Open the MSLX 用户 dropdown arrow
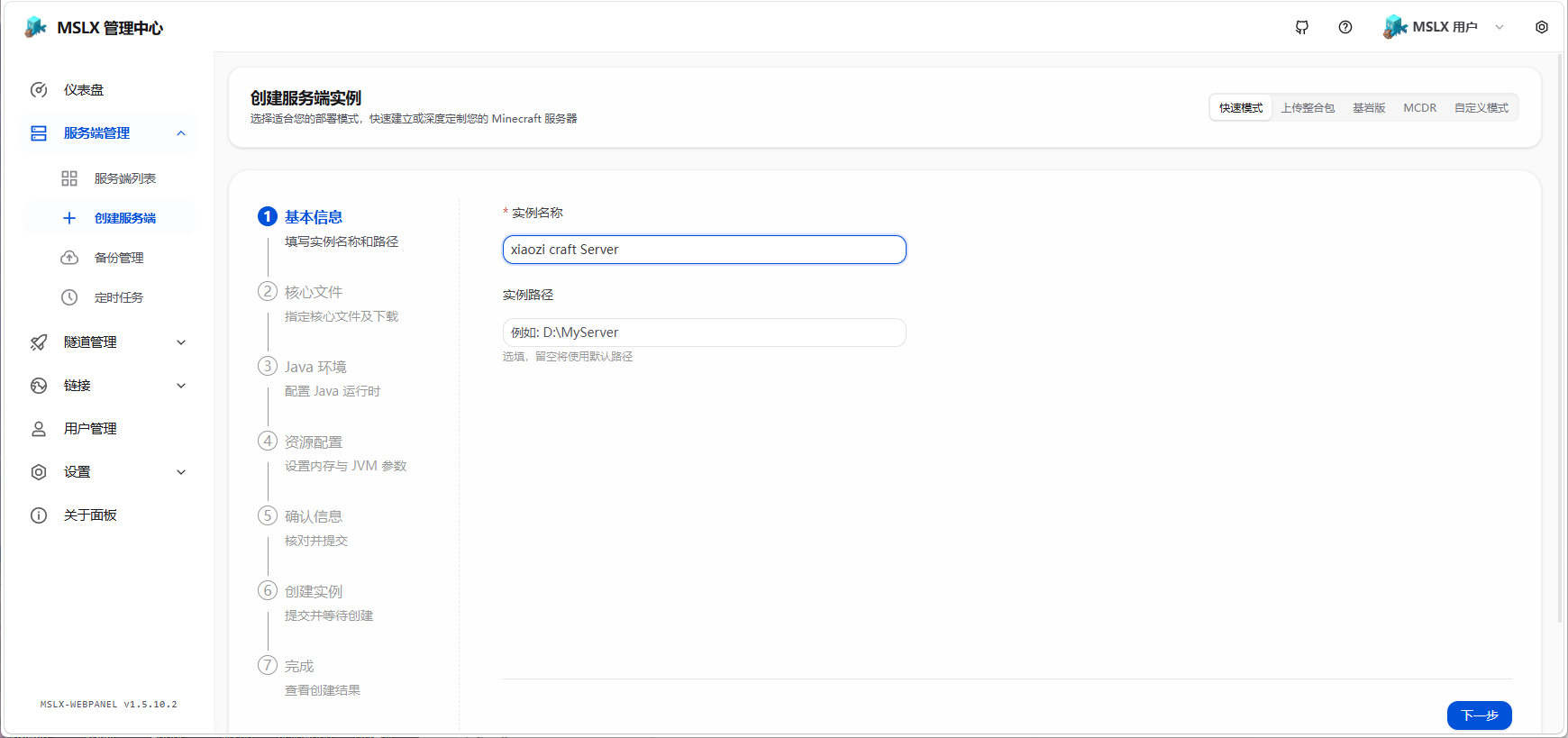This screenshot has width=1568, height=738. click(x=1500, y=27)
